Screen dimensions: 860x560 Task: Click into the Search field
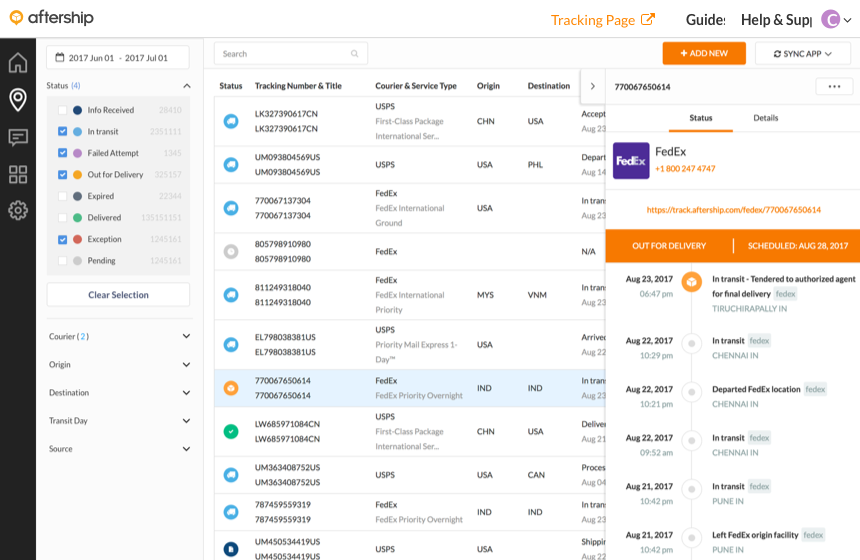tap(291, 54)
